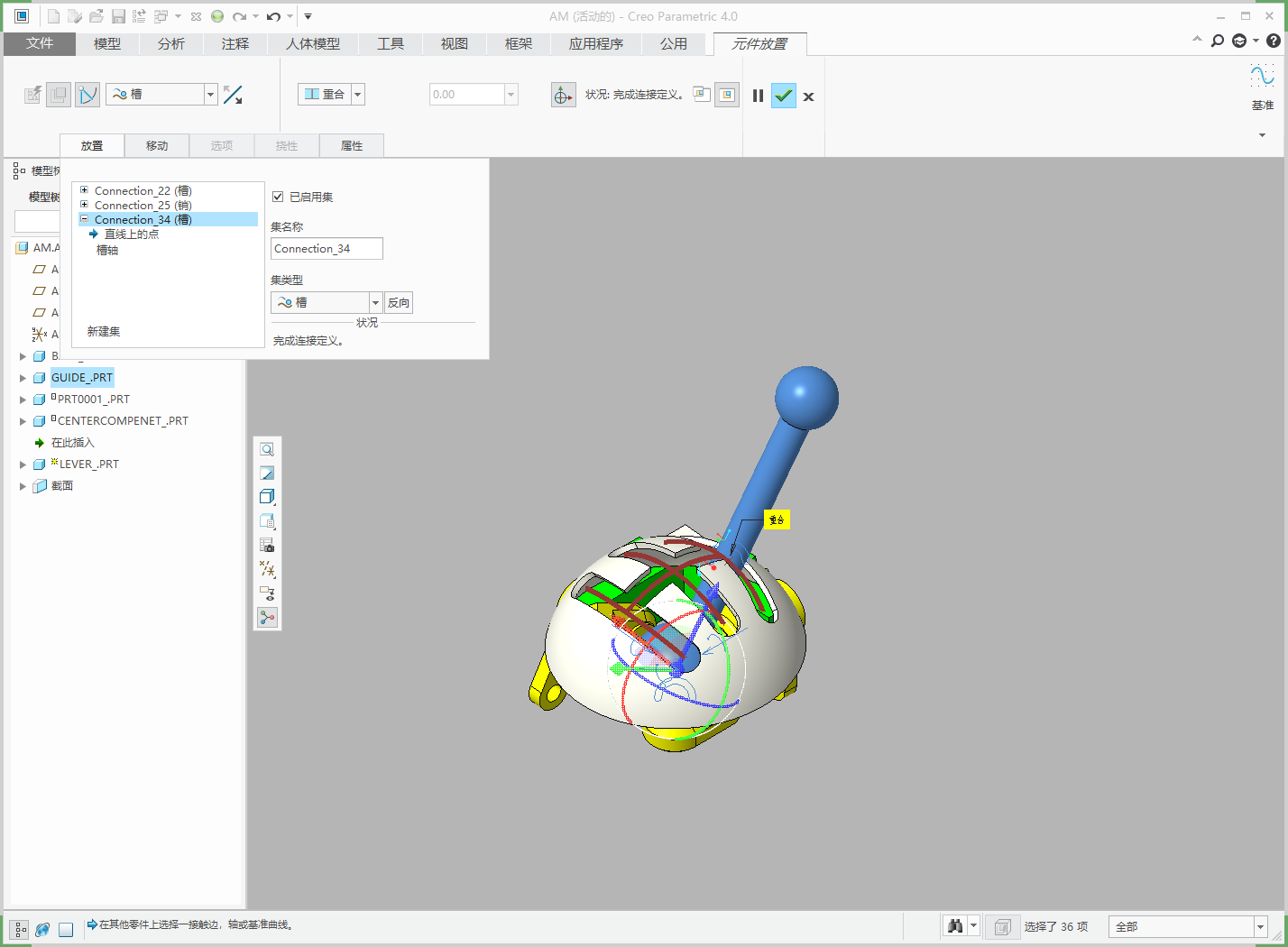Switch to the 人体模型 ribbon tab

coord(313,43)
